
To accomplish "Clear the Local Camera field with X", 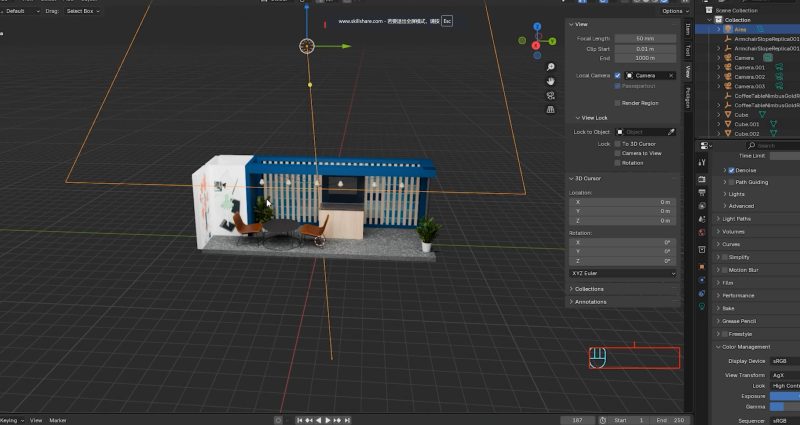I will [671, 76].
